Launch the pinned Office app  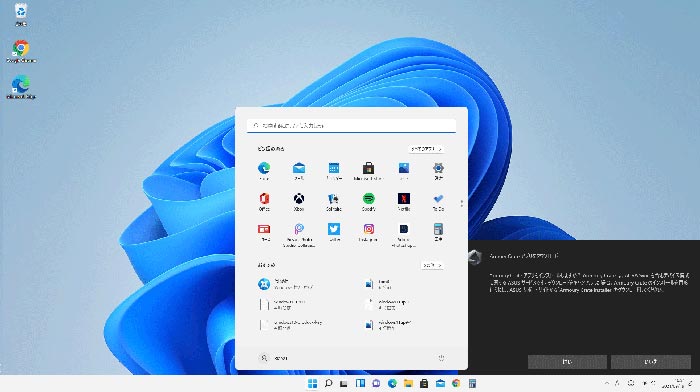264,201
